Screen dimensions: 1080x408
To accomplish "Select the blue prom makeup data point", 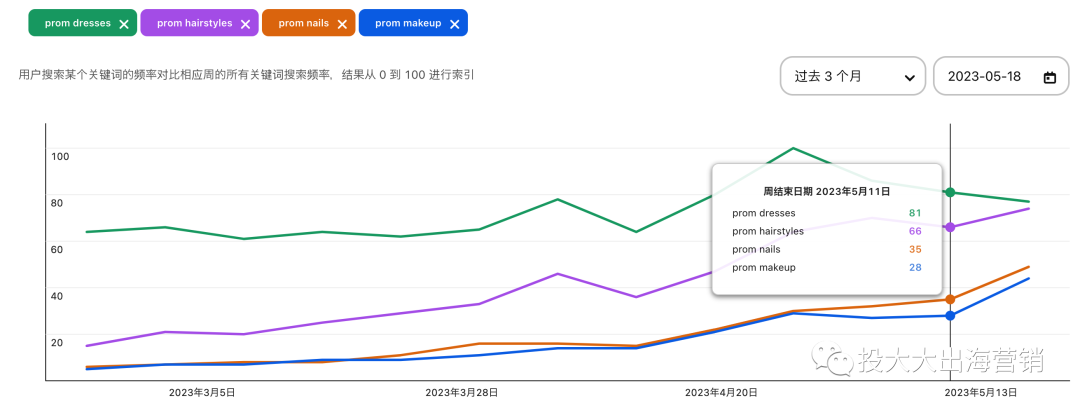I will [x=950, y=316].
